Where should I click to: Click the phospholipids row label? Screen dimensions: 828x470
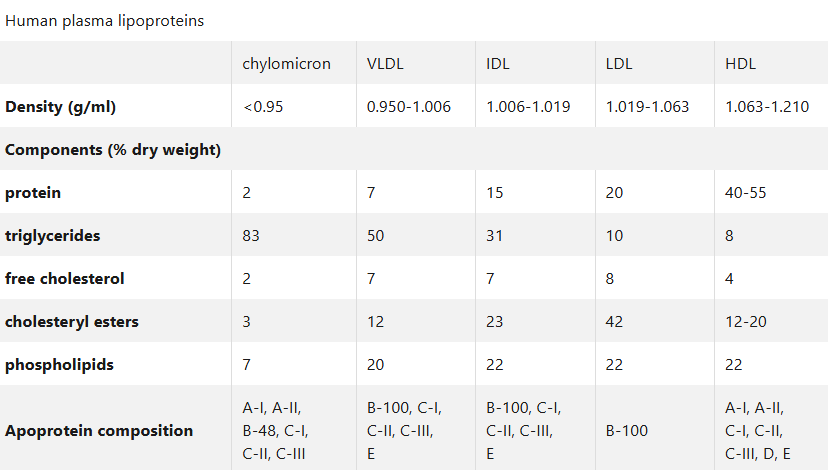point(59,365)
